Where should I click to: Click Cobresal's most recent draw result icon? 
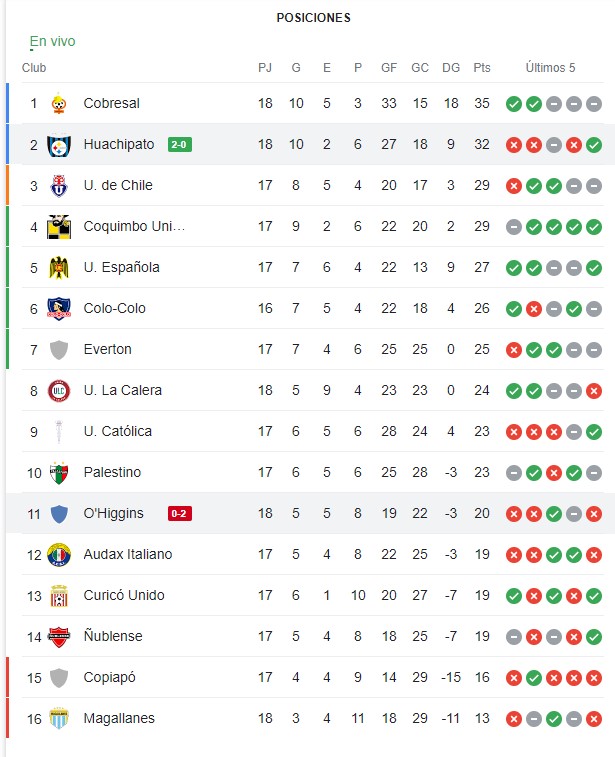[x=594, y=104]
